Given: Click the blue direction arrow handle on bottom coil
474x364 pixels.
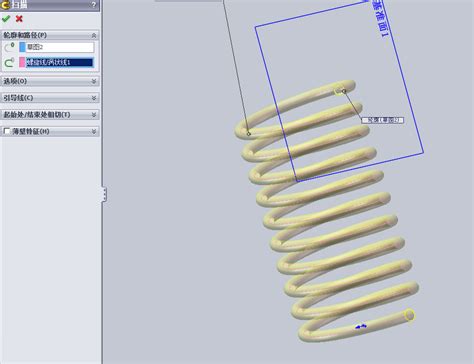Looking at the screenshot, I should [x=361, y=326].
